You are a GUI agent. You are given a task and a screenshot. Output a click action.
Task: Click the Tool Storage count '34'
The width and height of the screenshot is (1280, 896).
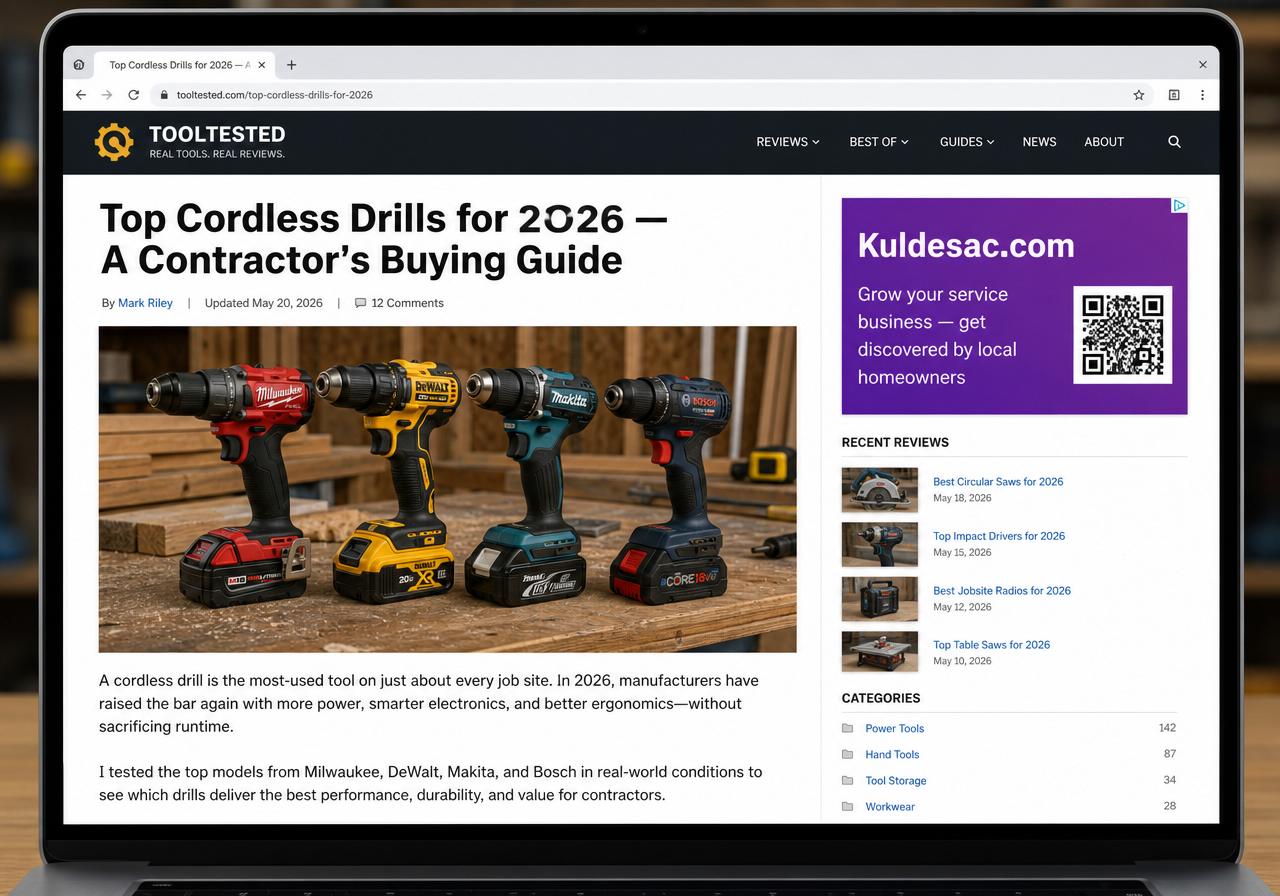point(1170,780)
